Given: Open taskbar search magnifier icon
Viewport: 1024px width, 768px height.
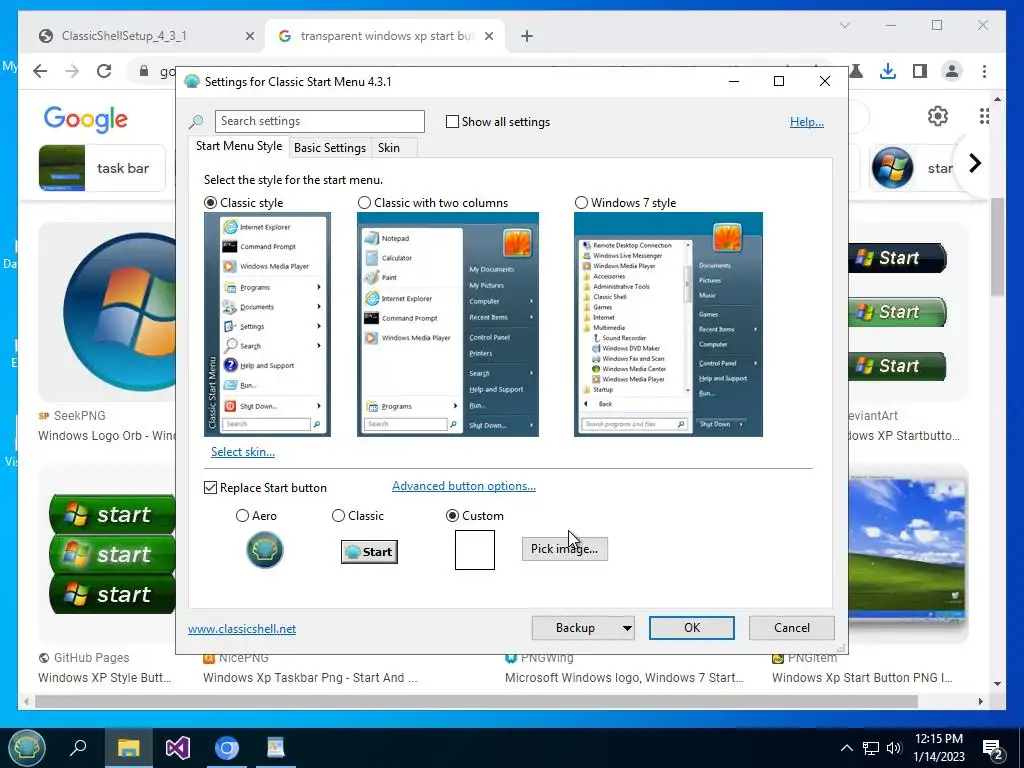Looking at the screenshot, I should pyautogui.click(x=78, y=747).
